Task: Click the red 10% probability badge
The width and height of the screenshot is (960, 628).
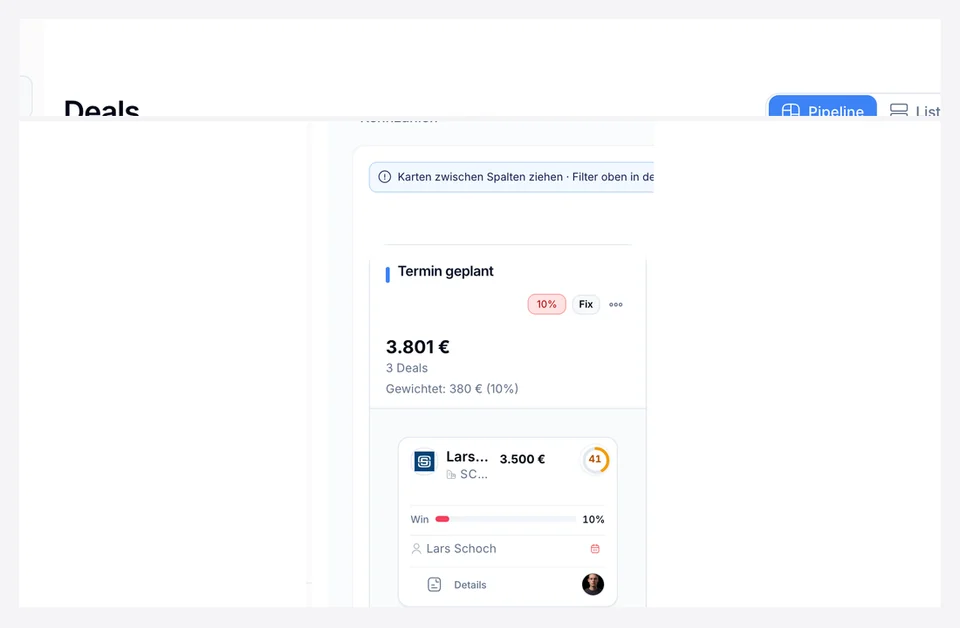Action: 547,304
